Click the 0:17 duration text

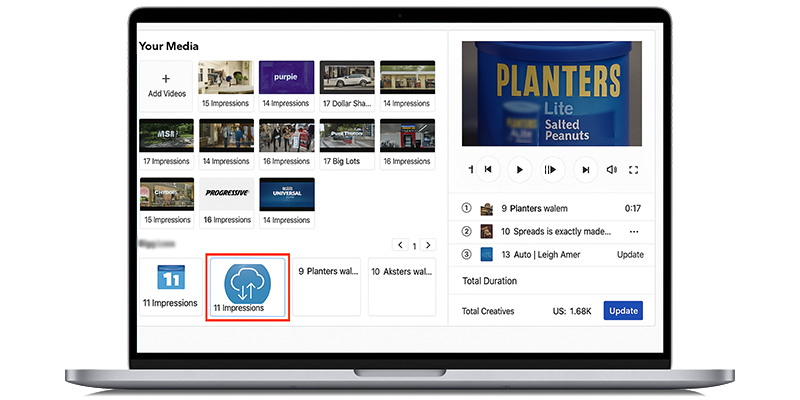point(633,208)
